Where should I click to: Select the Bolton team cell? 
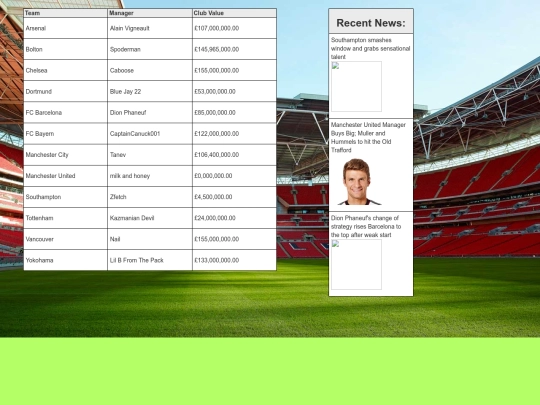tap(65, 49)
